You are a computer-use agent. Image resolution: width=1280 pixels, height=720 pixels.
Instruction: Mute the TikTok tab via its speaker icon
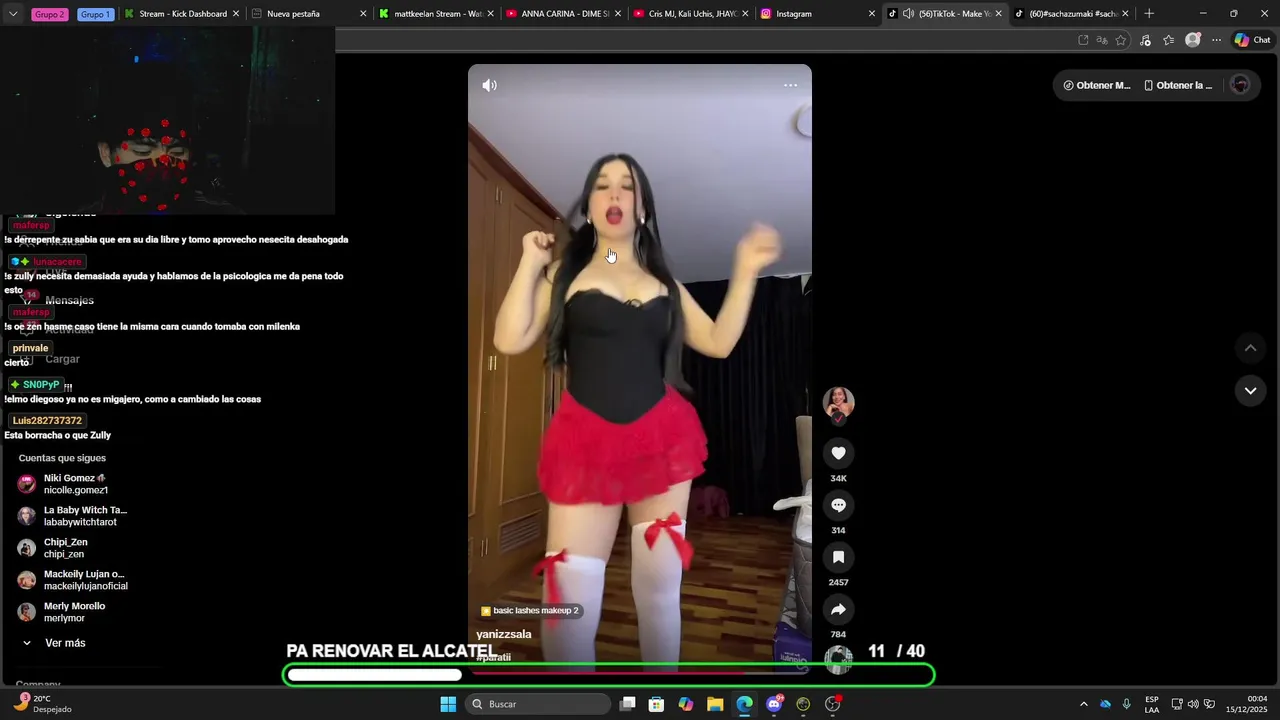coord(908,14)
